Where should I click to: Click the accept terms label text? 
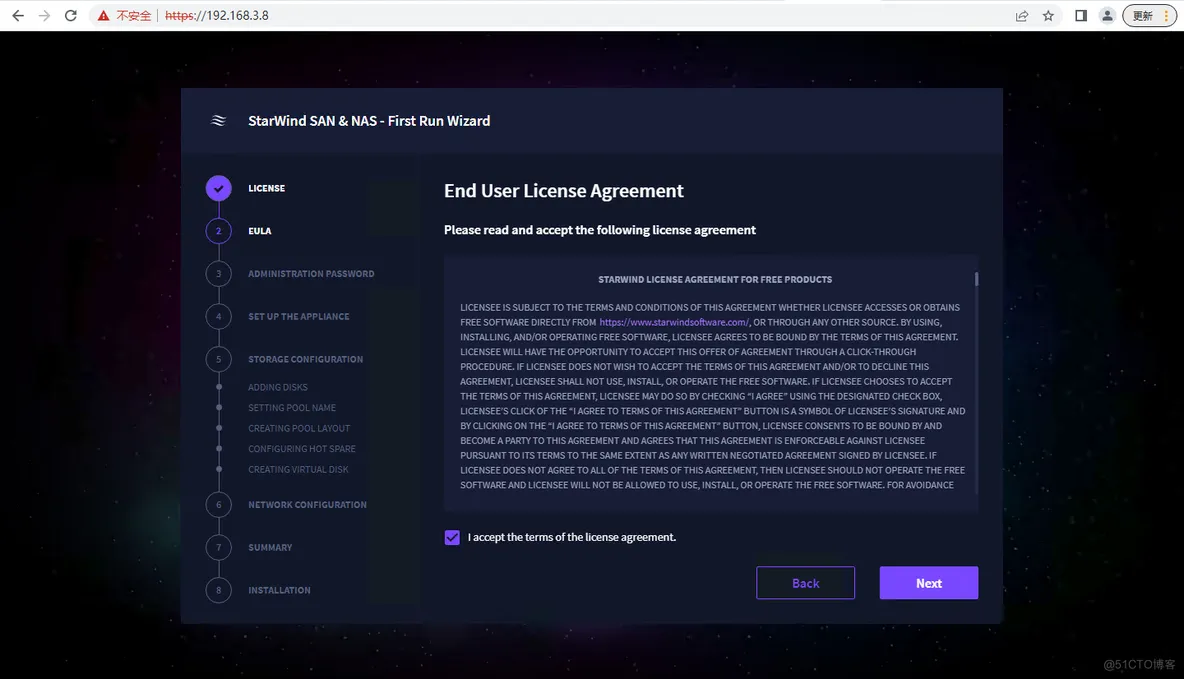tap(572, 537)
